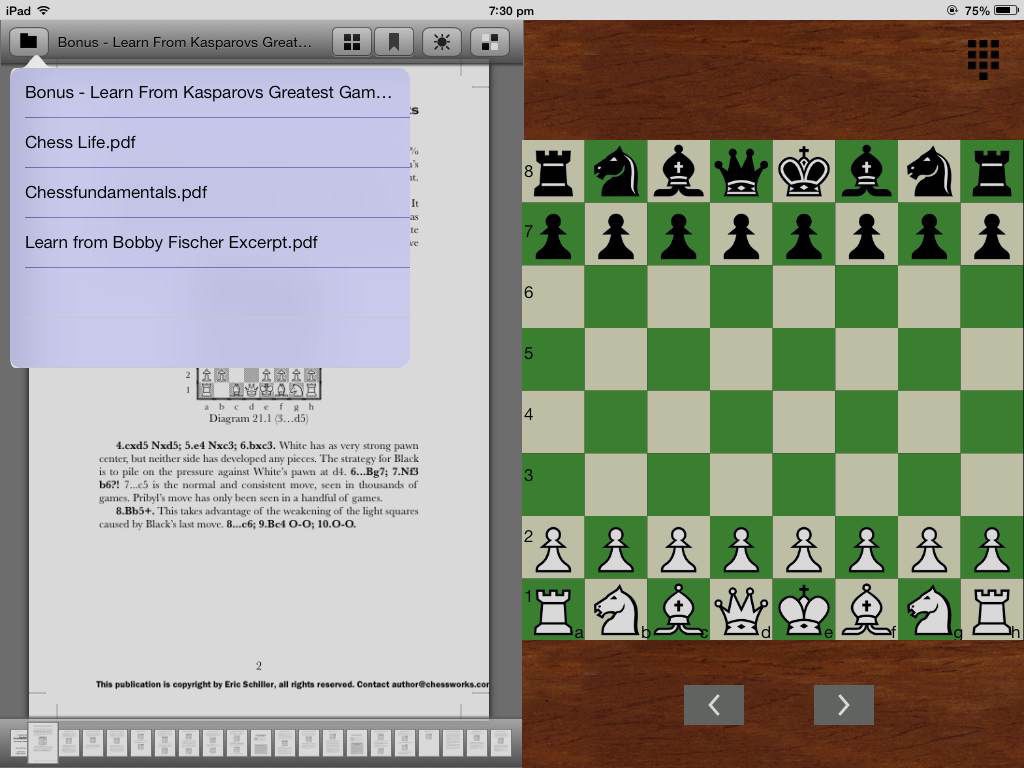Open the dotted keypad menu icon
This screenshot has width=1024, height=768.
tap(983, 59)
